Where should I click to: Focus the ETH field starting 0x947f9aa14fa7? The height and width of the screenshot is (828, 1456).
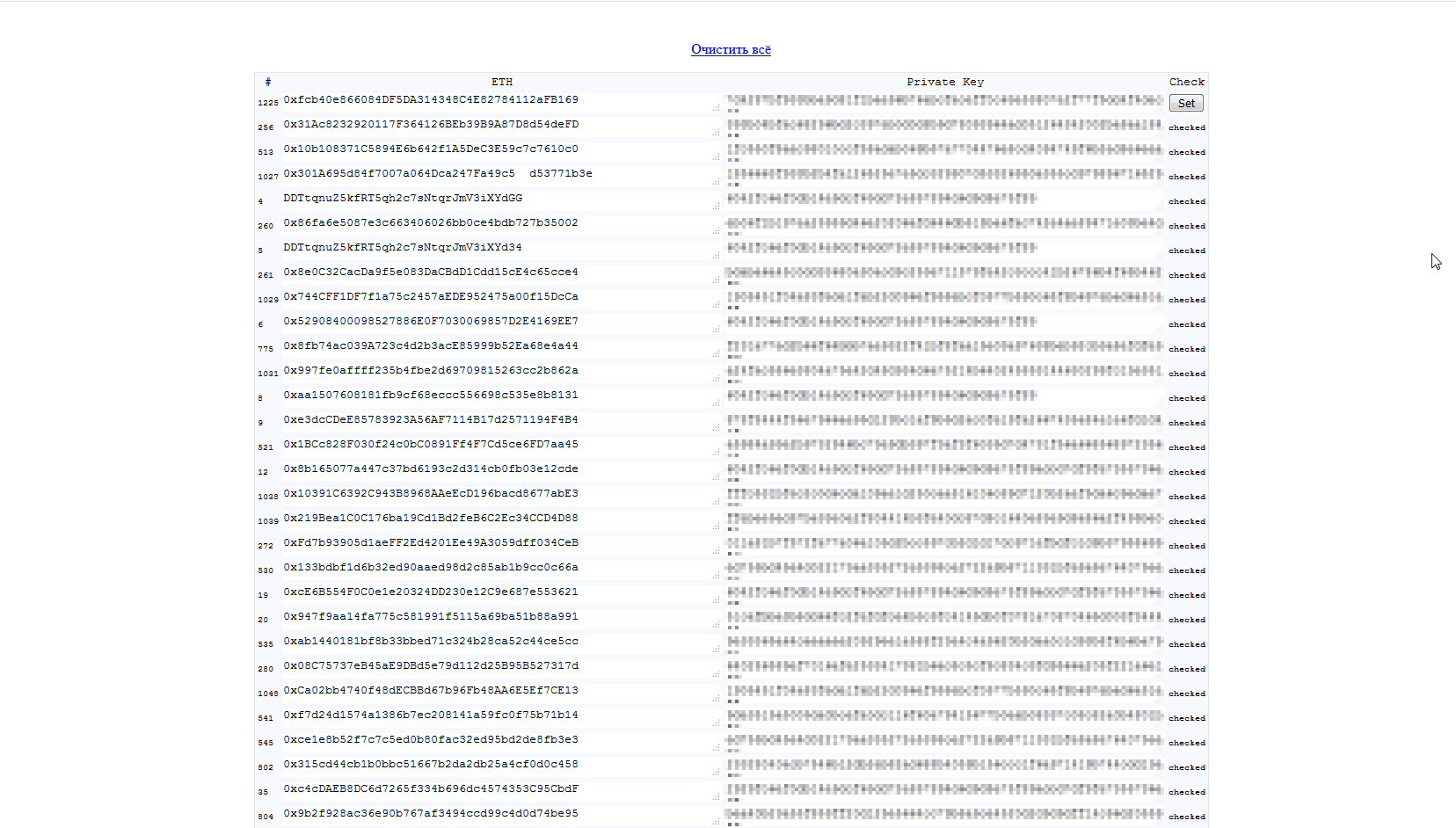(x=501, y=620)
